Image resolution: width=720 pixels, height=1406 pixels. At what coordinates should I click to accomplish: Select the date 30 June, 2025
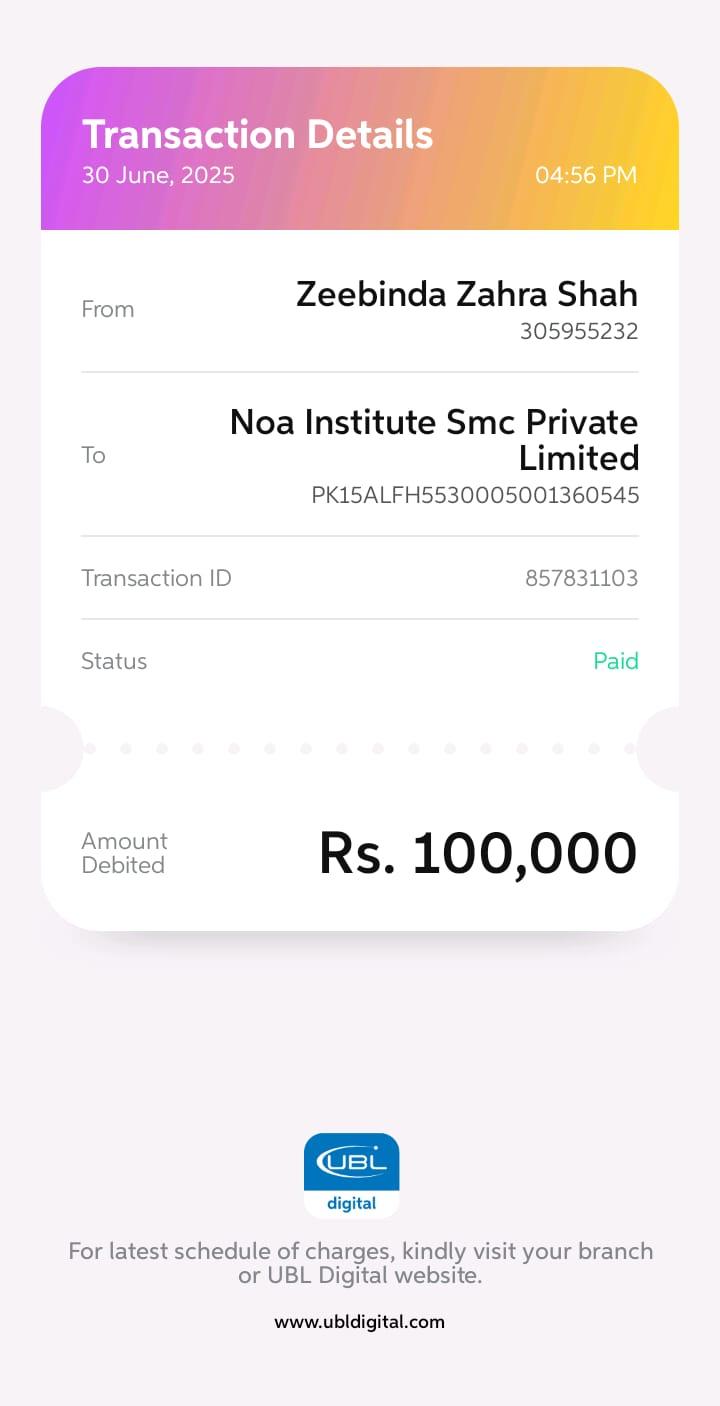(158, 175)
